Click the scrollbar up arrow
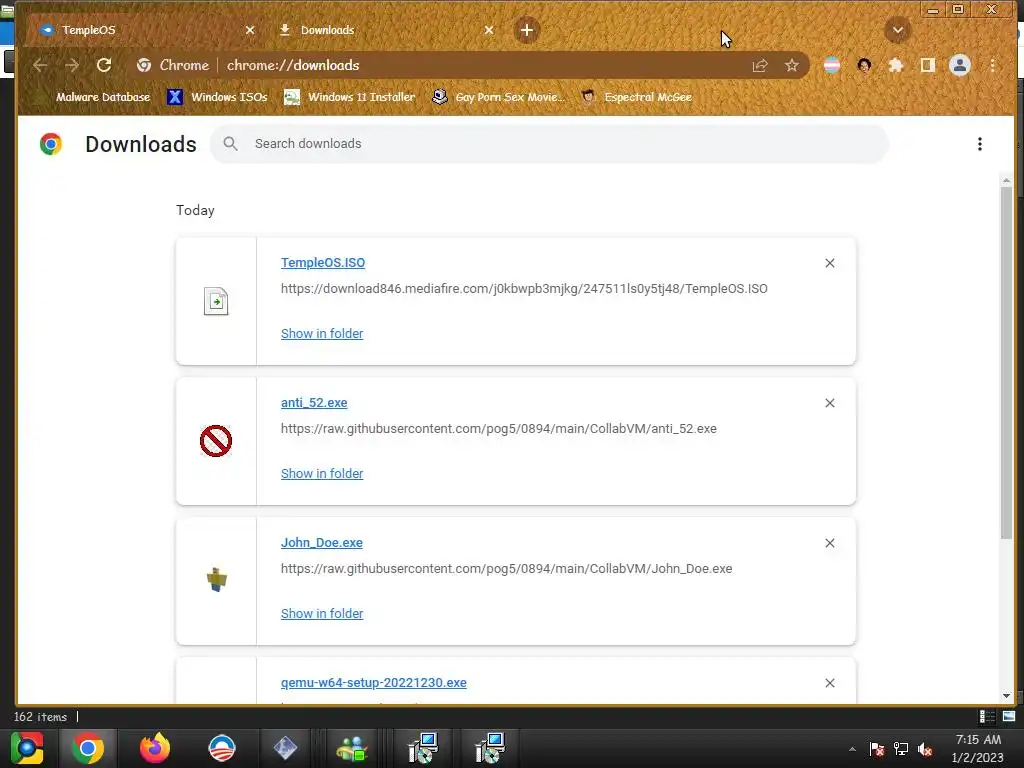Screen dimensions: 1024x768 (x=1006, y=180)
